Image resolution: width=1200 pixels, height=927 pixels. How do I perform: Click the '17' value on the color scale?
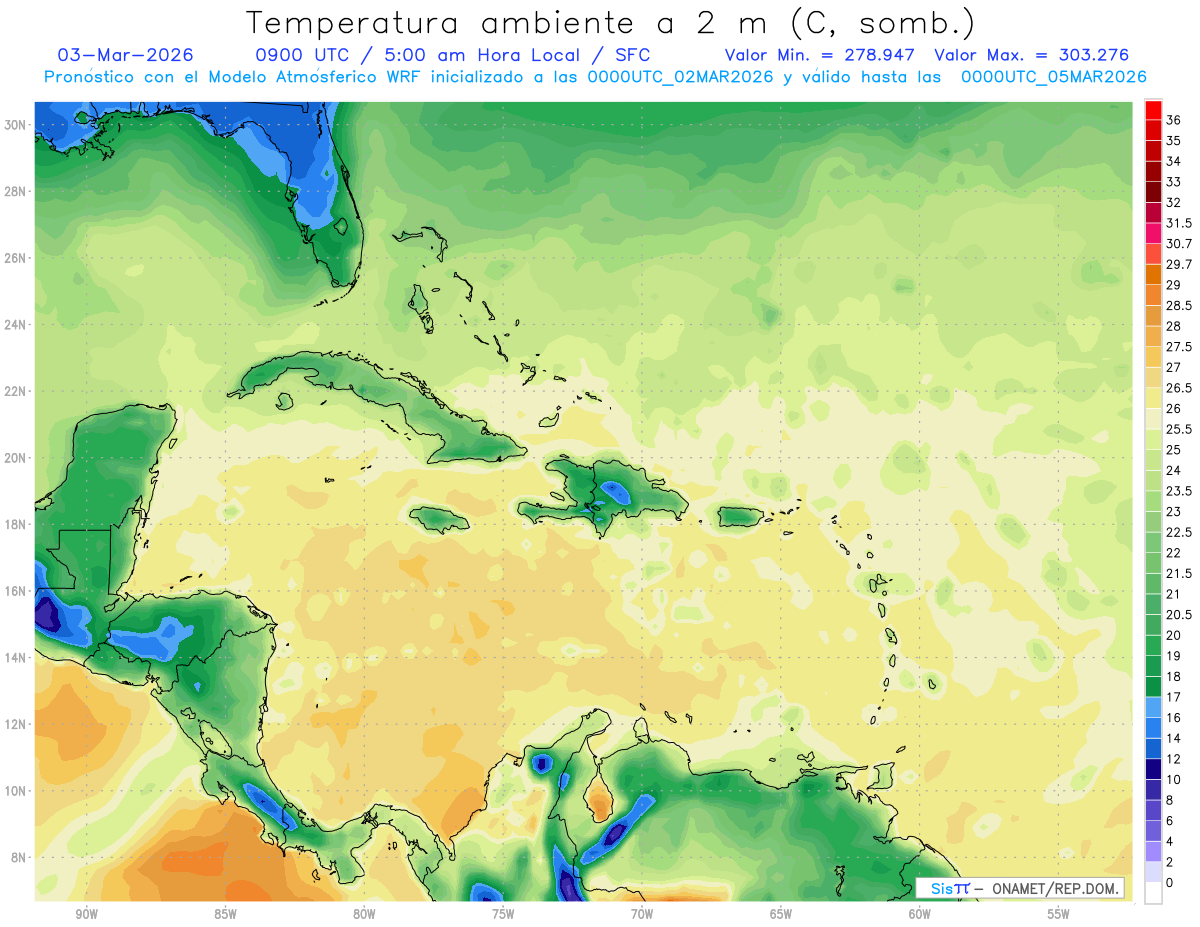[x=1174, y=697]
